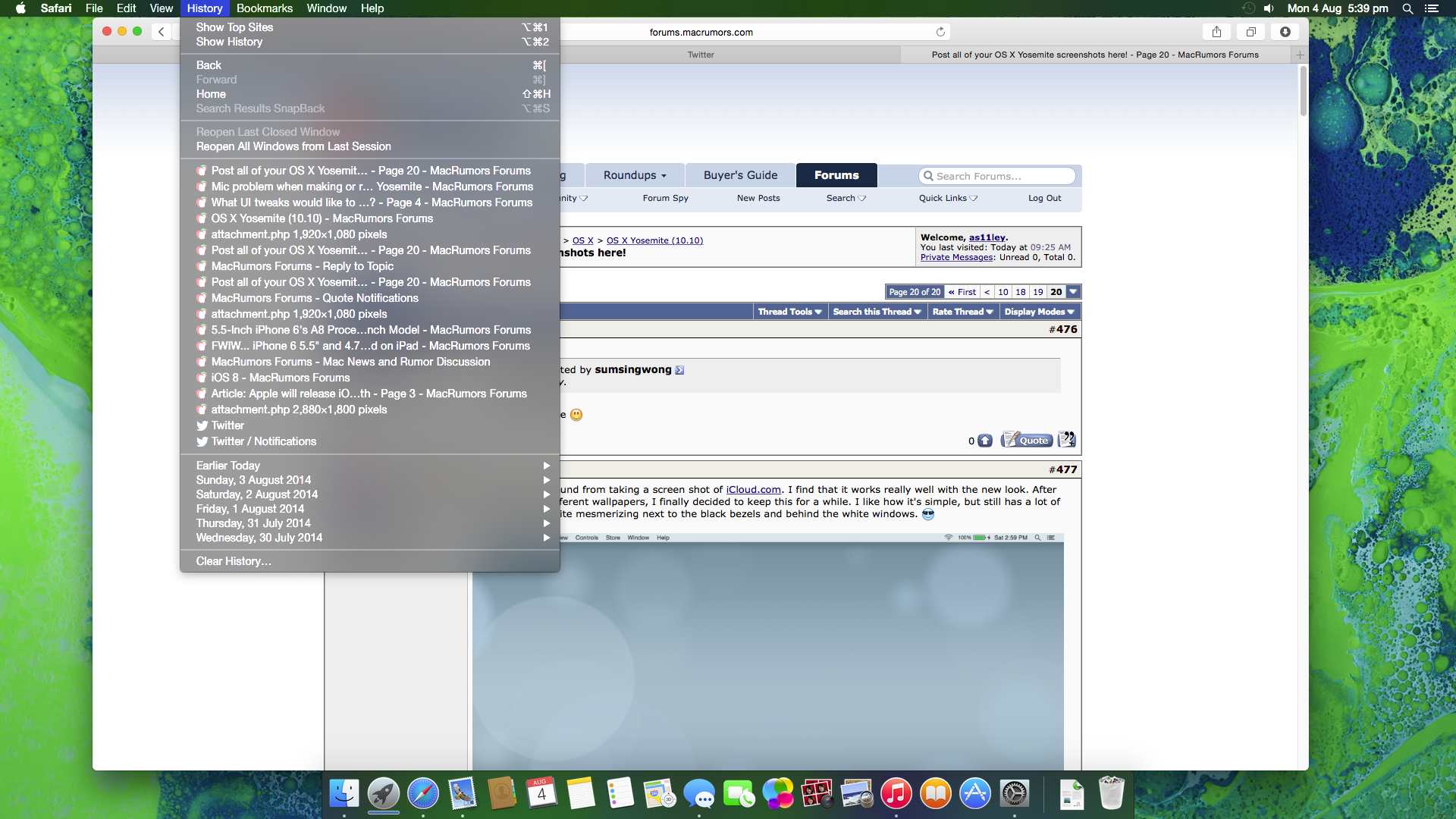Image resolution: width=1456 pixels, height=819 pixels.
Task: Open Maps app in Dock
Action: tap(660, 794)
